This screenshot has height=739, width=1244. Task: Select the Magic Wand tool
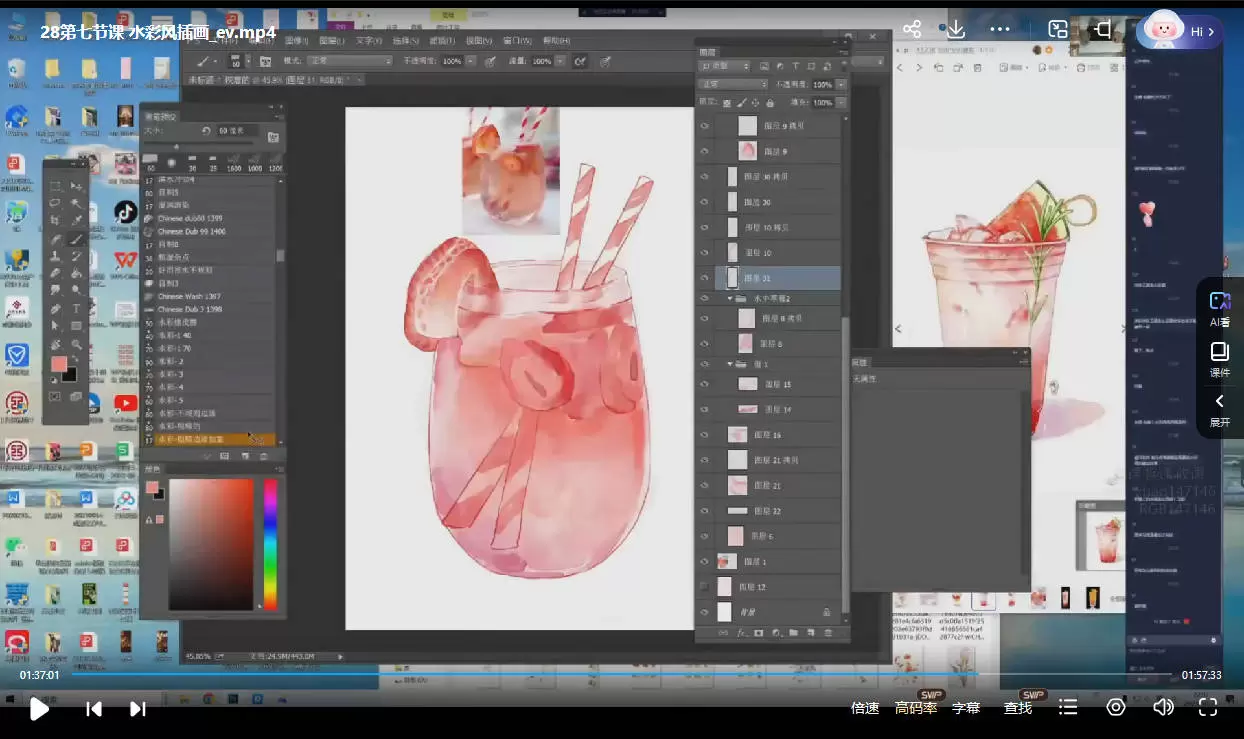[77, 203]
